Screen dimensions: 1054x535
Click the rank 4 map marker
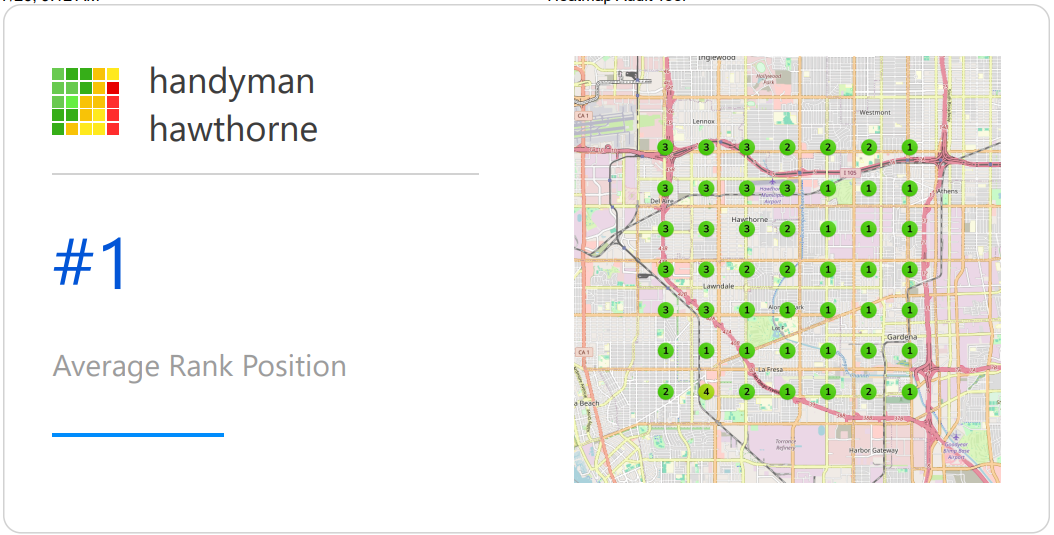[706, 392]
